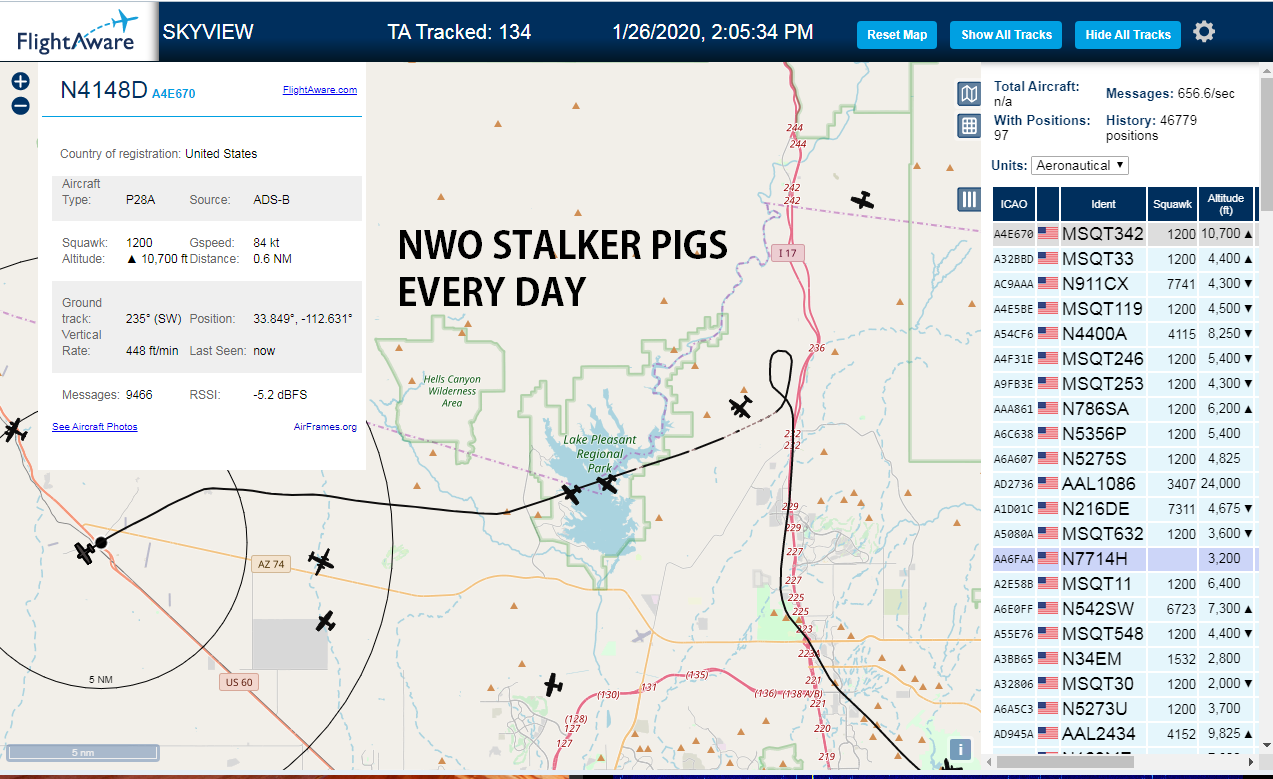Zoom in with the plus map button
The height and width of the screenshot is (779, 1273).
tap(20, 82)
